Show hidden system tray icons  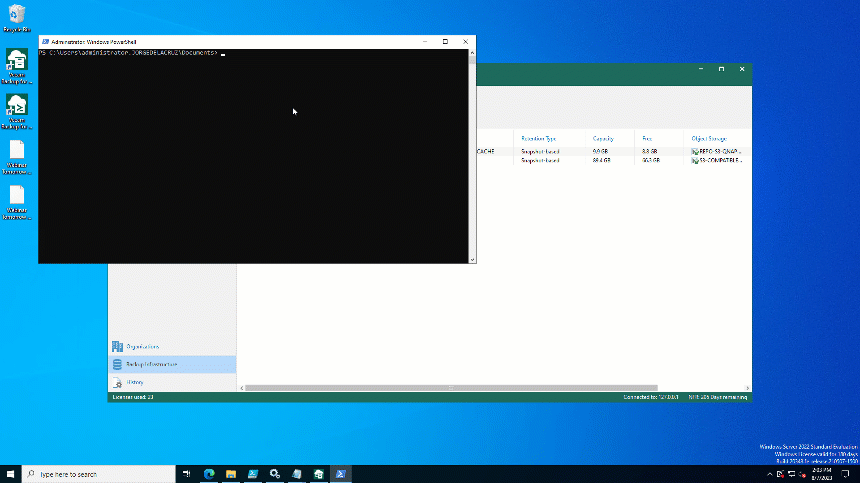point(770,474)
